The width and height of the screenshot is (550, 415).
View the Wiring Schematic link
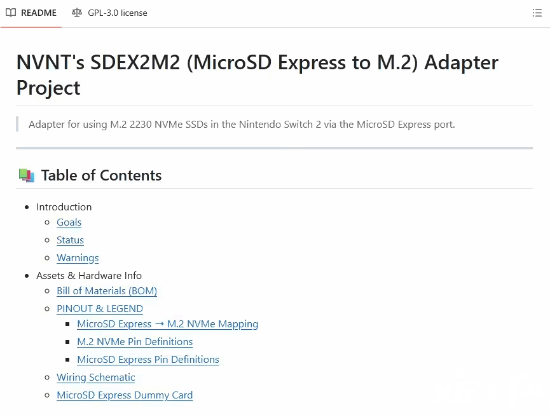[96, 377]
